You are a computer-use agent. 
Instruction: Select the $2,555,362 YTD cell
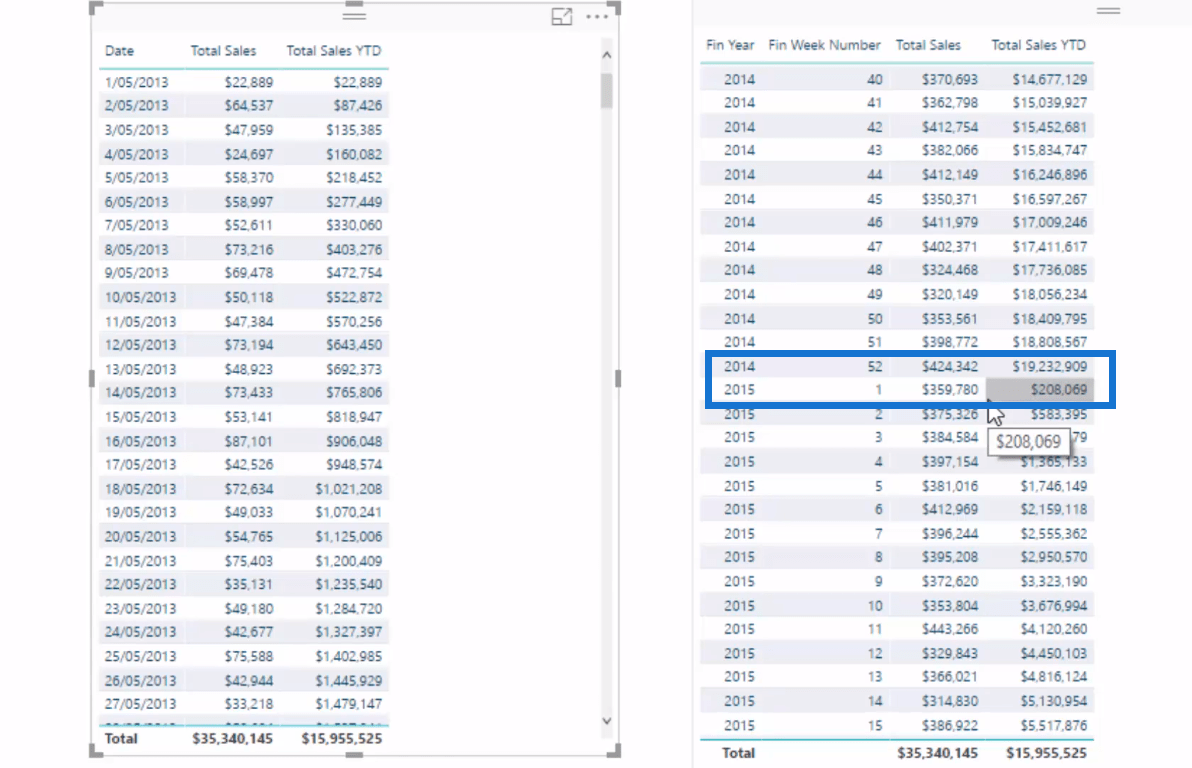(1054, 534)
